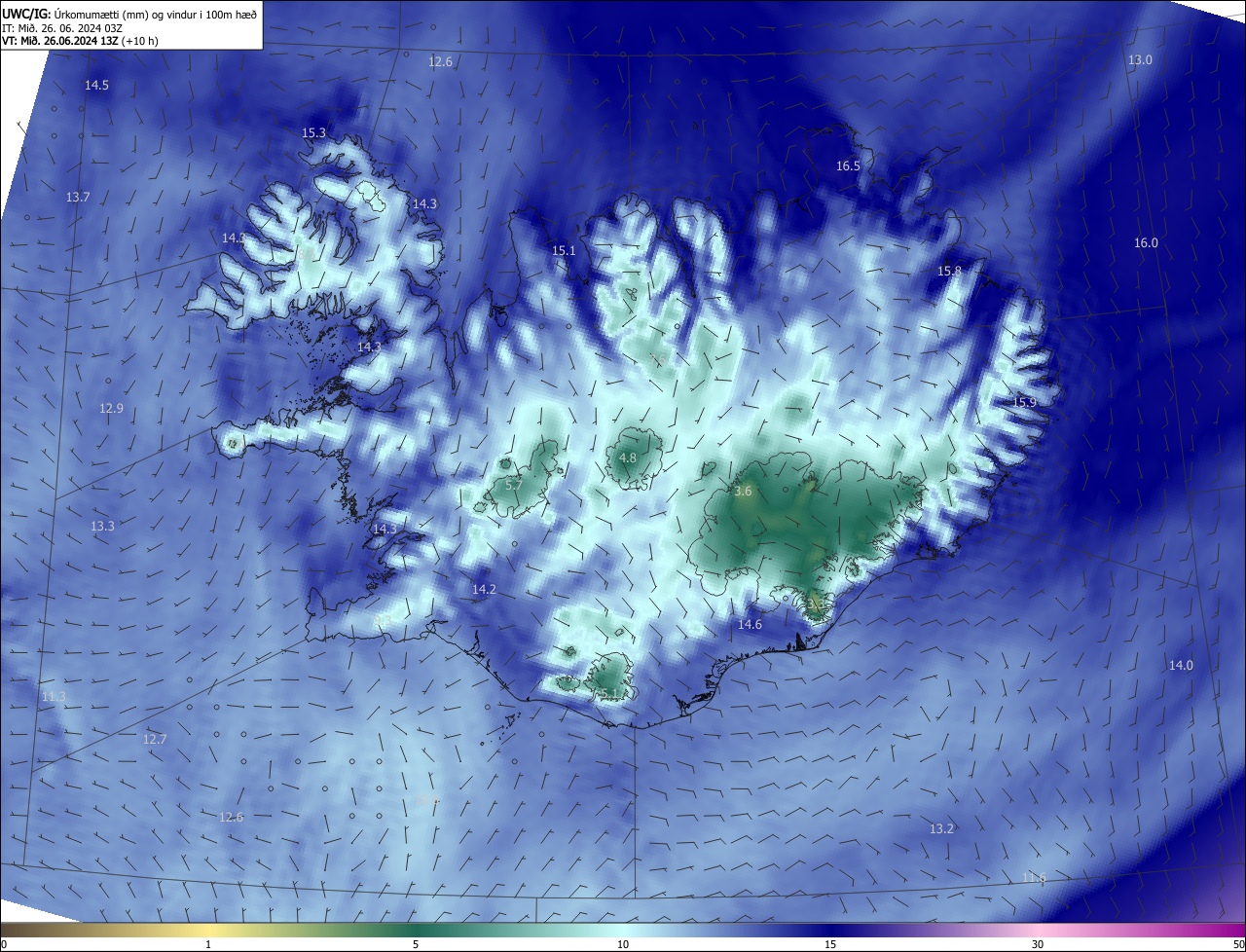Select the 16.5 map value
1246x952 pixels.
(849, 166)
